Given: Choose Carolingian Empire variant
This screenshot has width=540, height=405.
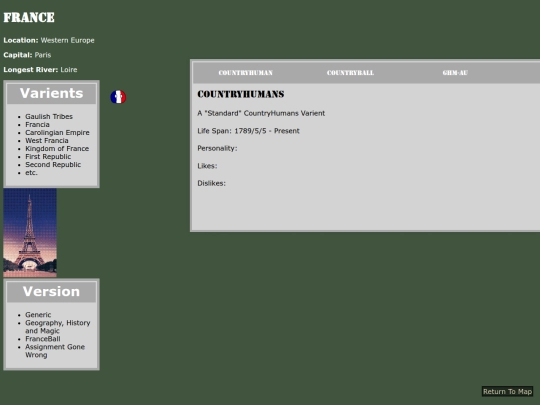Looking at the screenshot, I should (x=57, y=133).
